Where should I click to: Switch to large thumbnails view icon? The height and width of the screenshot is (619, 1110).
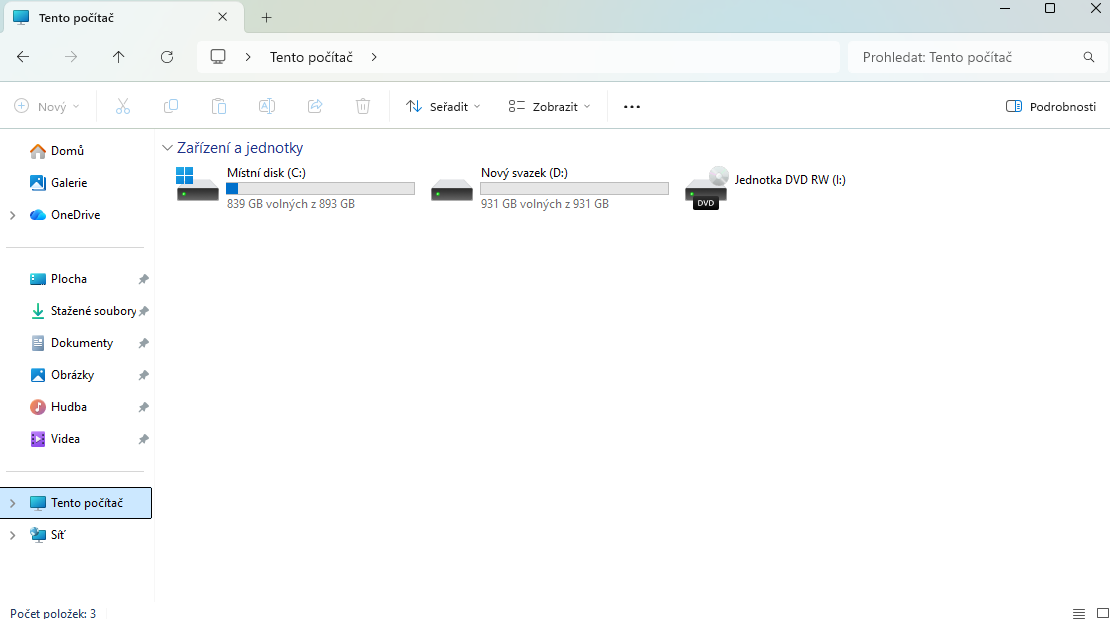(x=1099, y=613)
